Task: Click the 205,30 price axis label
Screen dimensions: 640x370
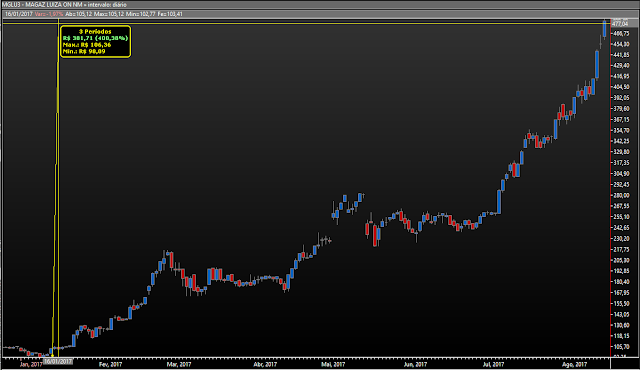Action: click(x=621, y=260)
